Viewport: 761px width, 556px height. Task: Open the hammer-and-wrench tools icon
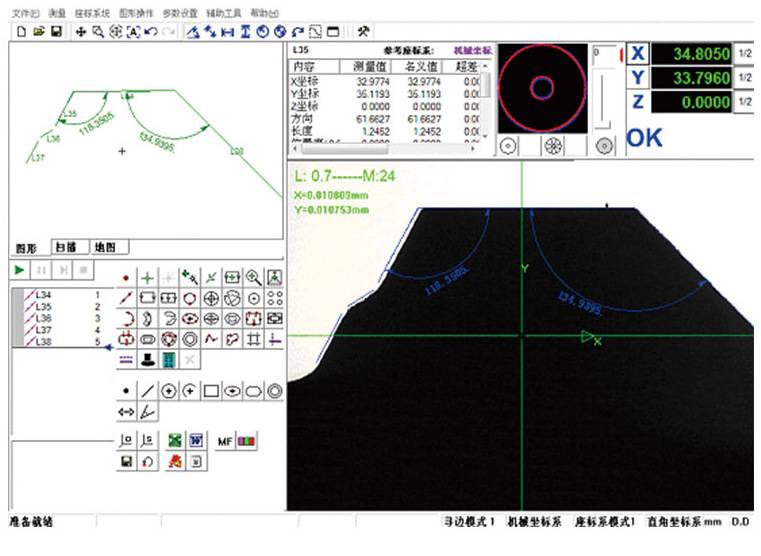coord(363,32)
